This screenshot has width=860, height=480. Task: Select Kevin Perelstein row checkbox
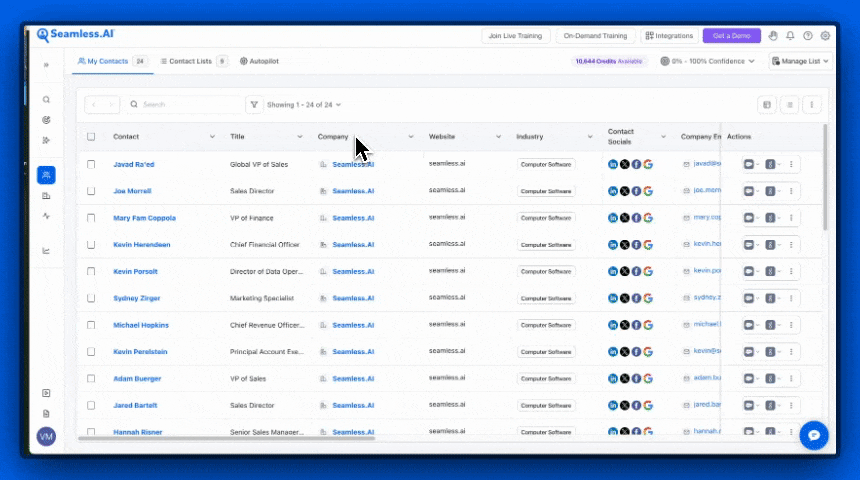(x=91, y=352)
